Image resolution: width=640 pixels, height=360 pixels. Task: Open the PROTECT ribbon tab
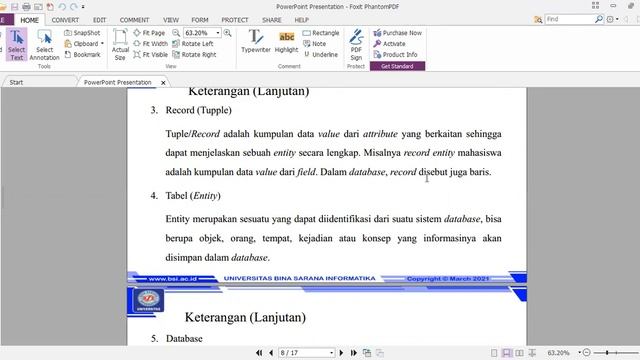pos(235,20)
